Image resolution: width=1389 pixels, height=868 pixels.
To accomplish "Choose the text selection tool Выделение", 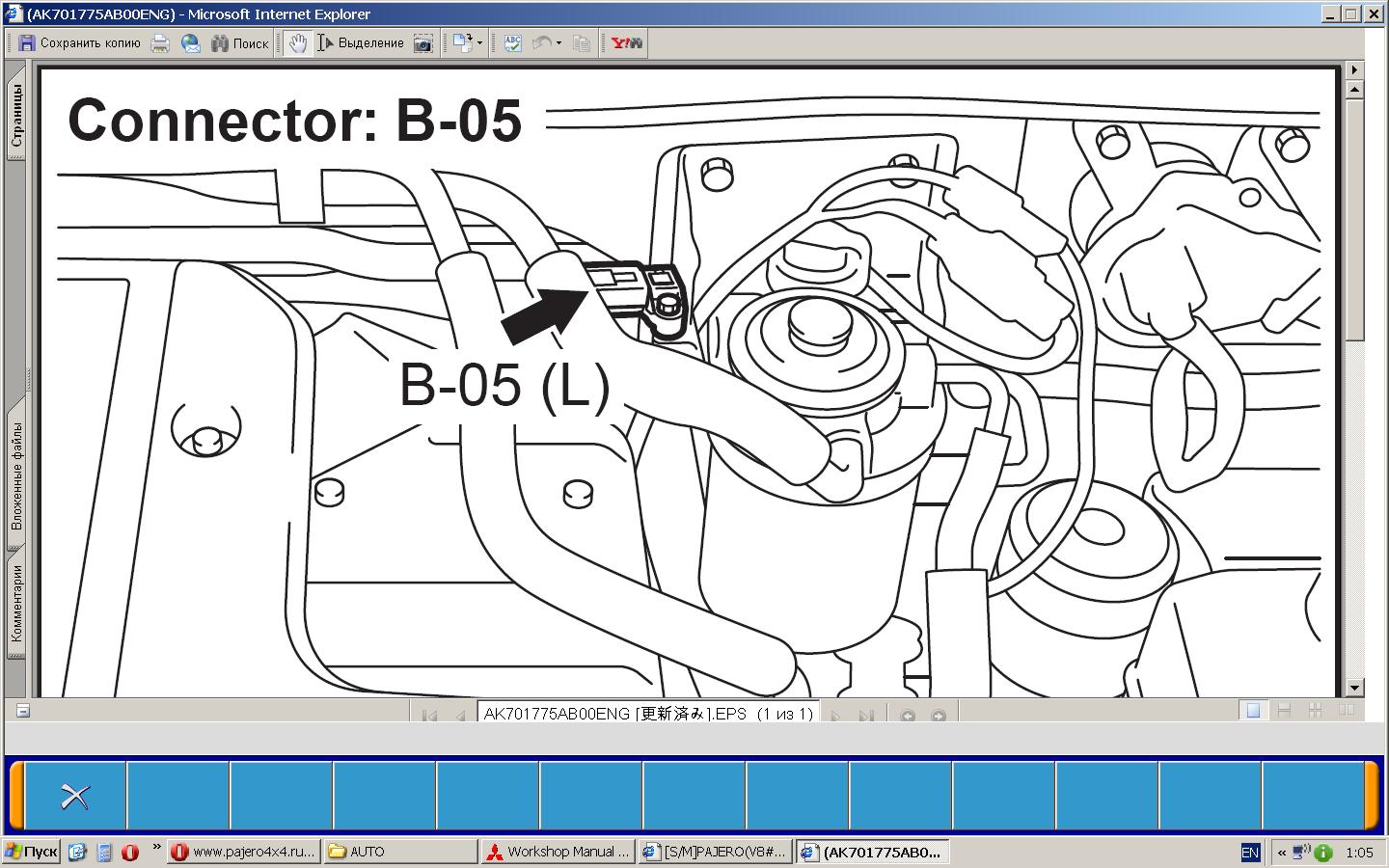I will coord(361,43).
